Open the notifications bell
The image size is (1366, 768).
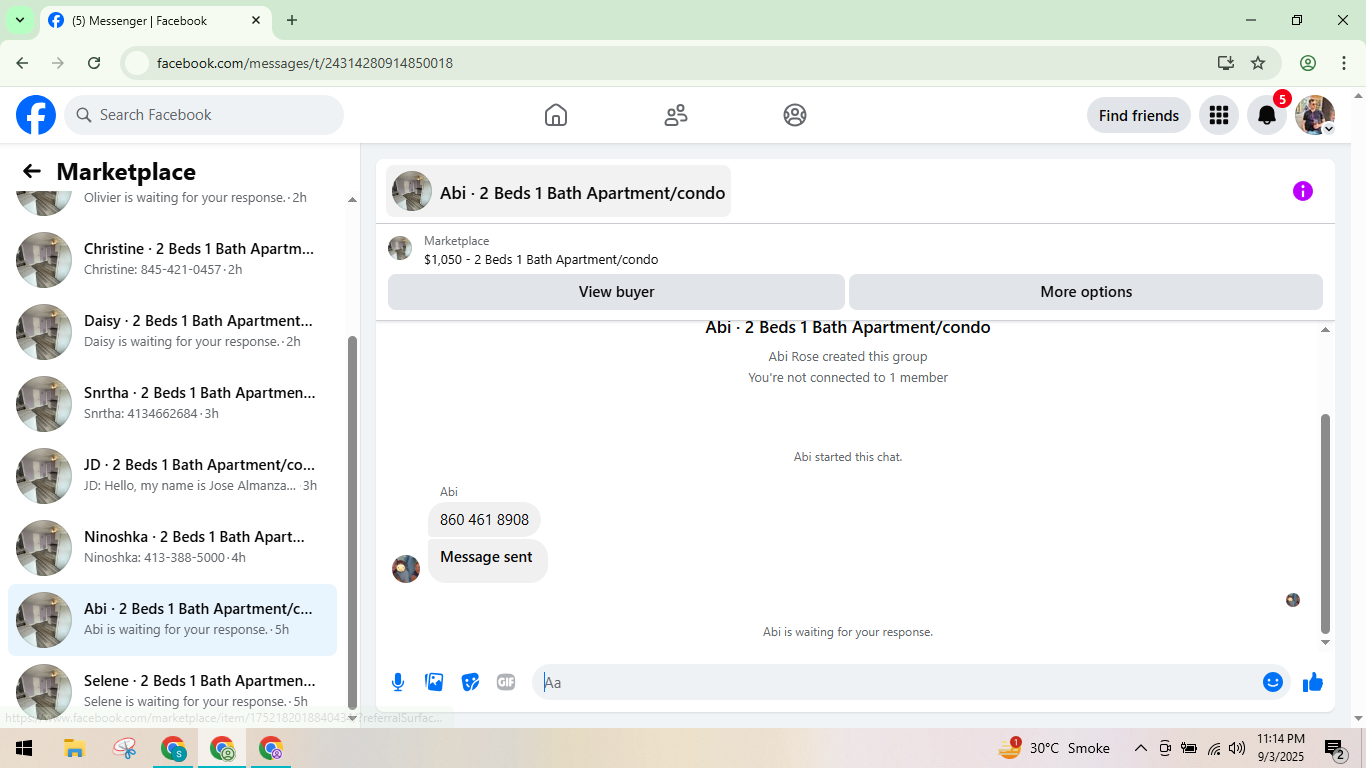pyautogui.click(x=1267, y=115)
